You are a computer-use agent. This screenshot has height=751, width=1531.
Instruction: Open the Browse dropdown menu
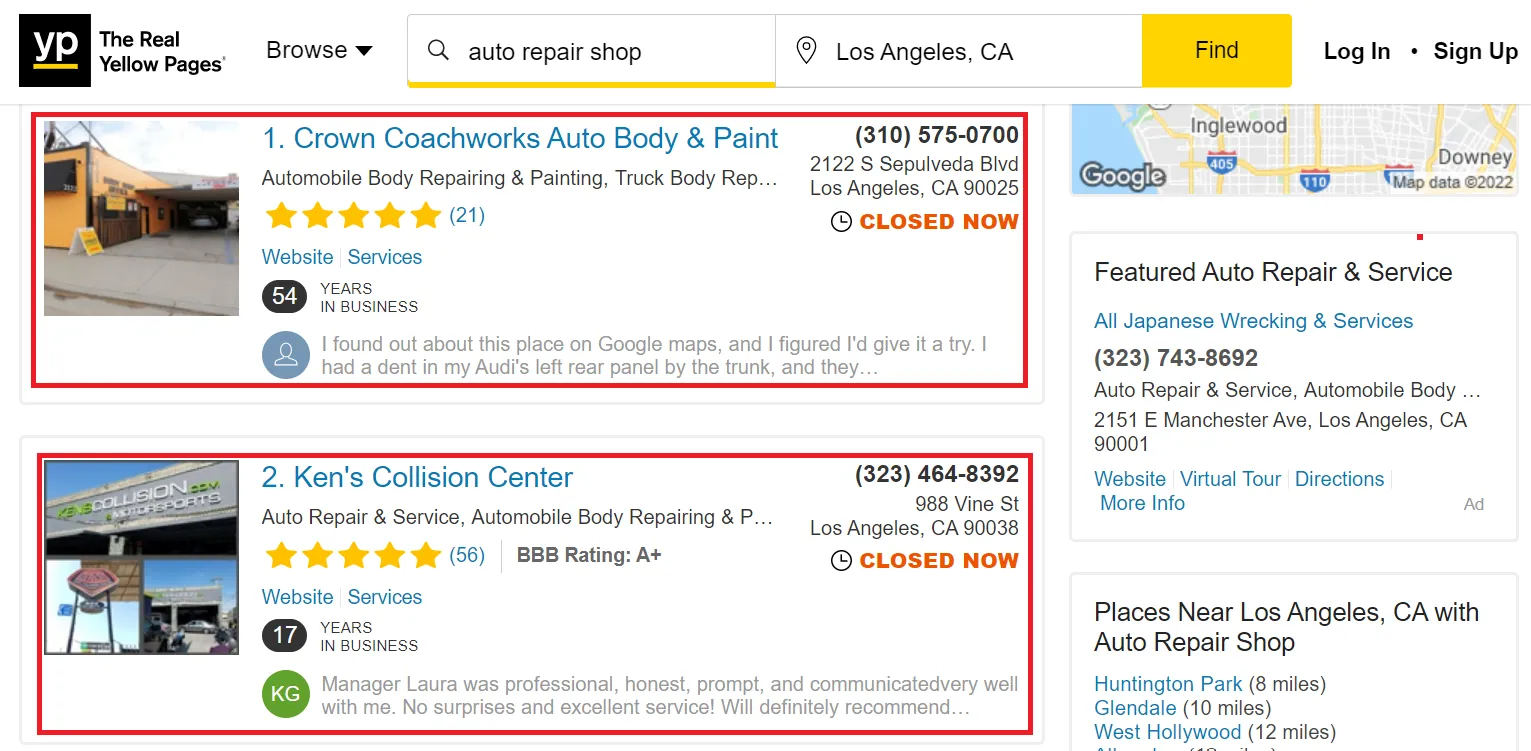point(319,51)
